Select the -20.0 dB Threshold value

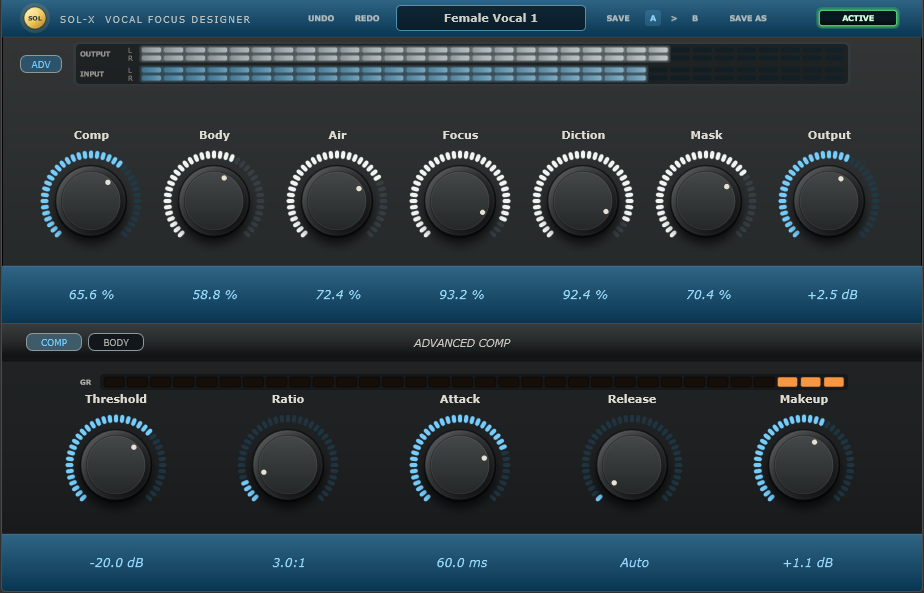point(116,563)
